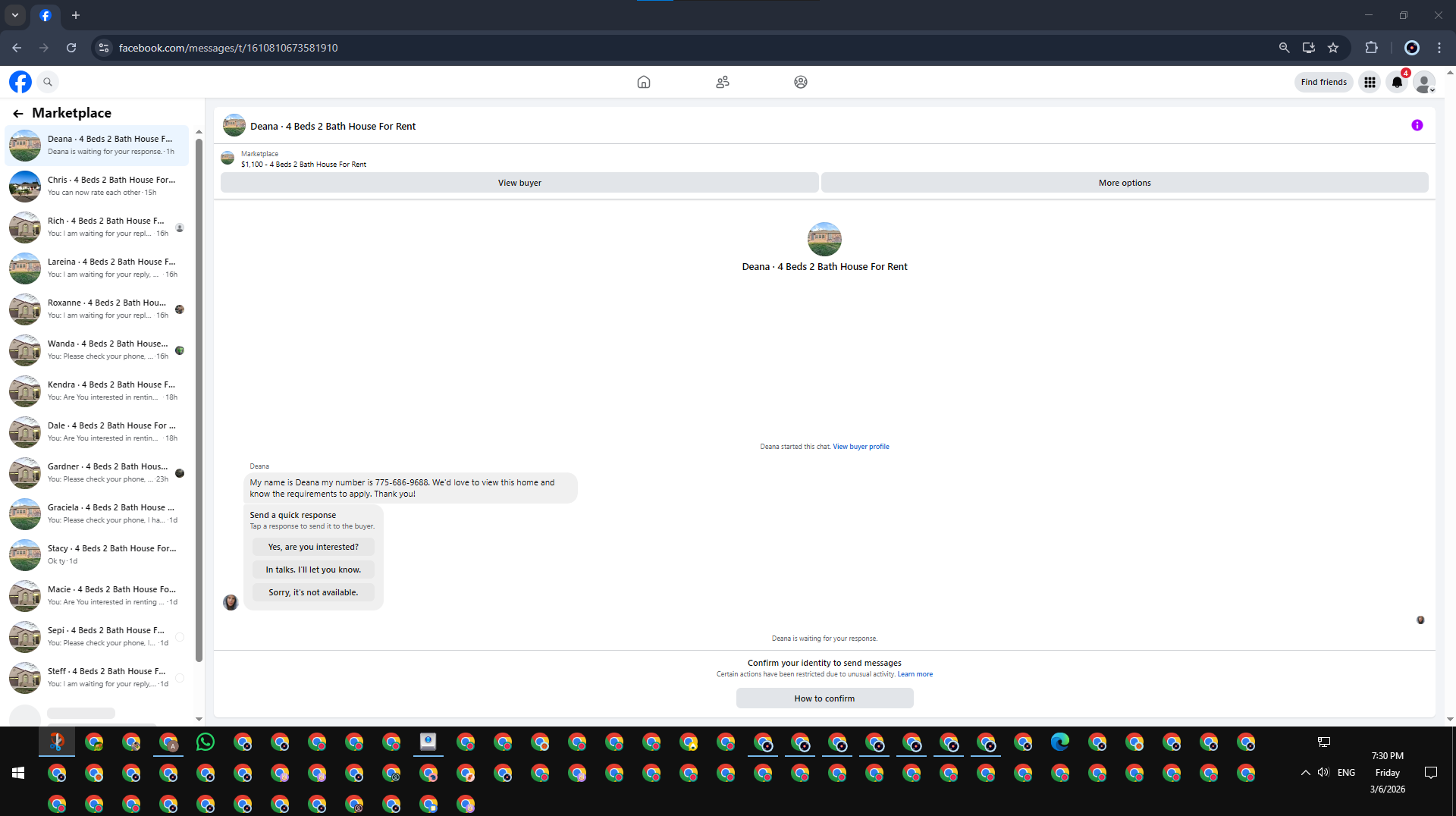This screenshot has width=1456, height=816.
Task: Select the Facebook browser tab
Action: [45, 15]
